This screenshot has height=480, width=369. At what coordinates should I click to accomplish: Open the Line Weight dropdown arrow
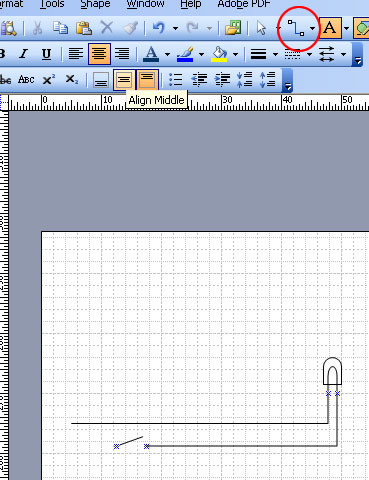pyautogui.click(x=275, y=54)
